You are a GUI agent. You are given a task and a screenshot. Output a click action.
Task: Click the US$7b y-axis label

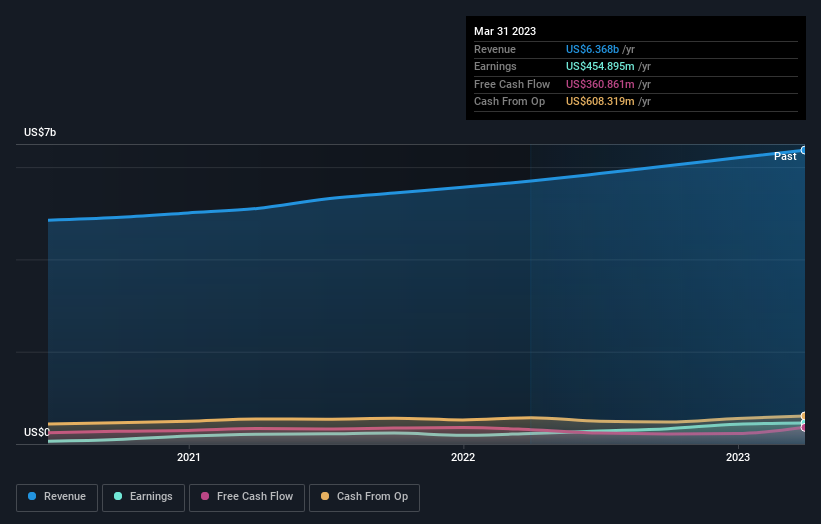[40, 132]
